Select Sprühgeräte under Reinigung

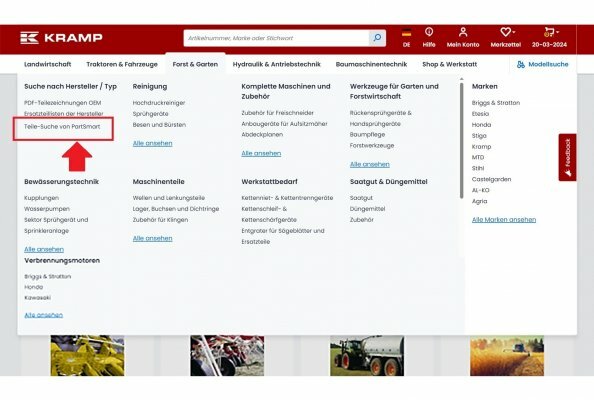[x=150, y=114]
